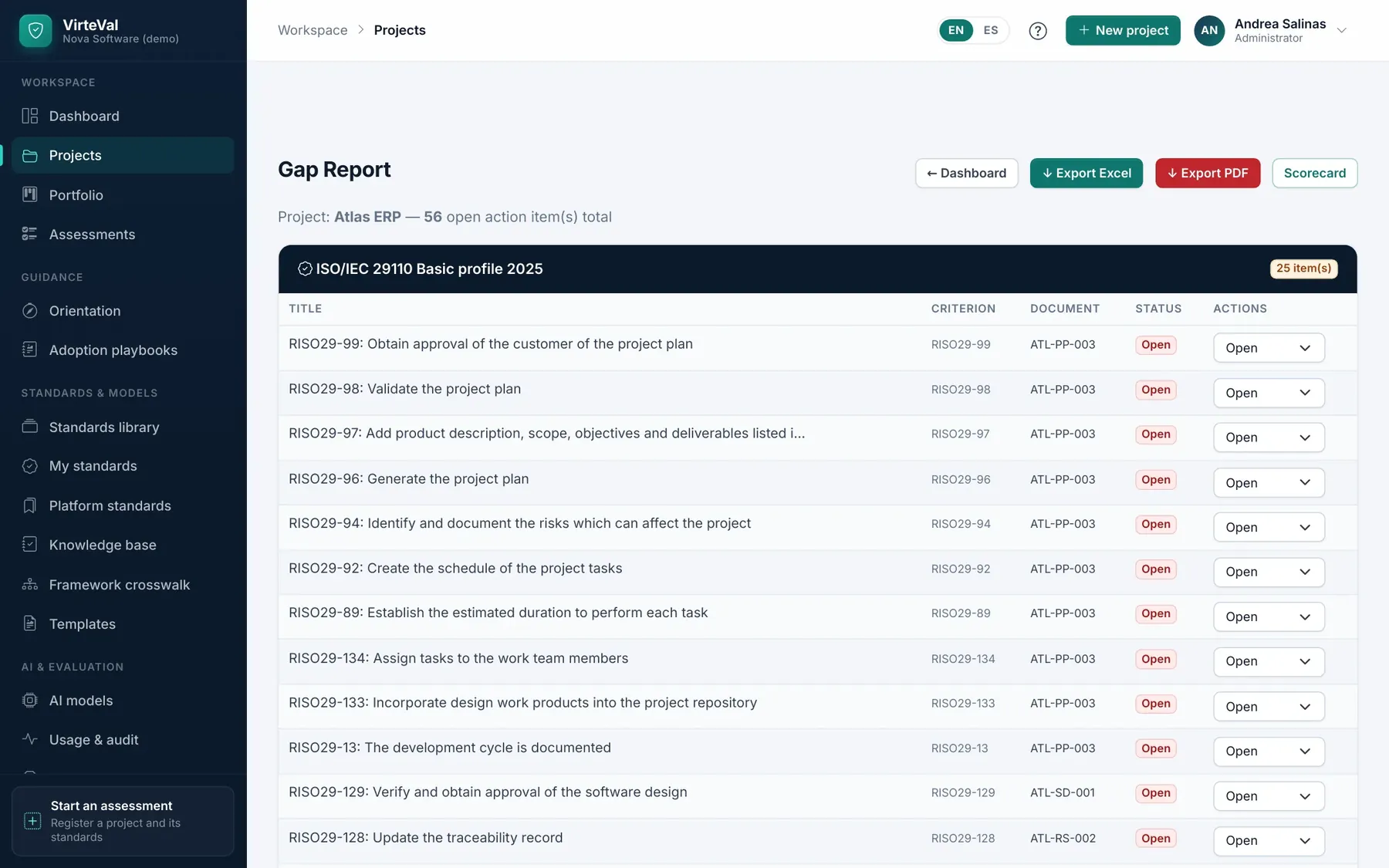Open help via question mark icon

[1038, 31]
